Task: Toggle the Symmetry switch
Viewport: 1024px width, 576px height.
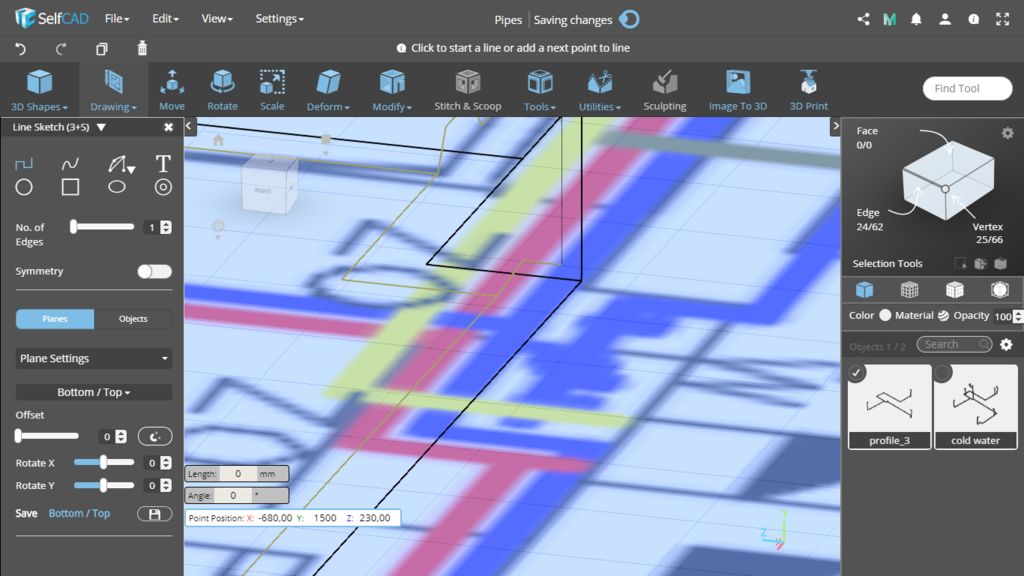Action: [x=154, y=271]
